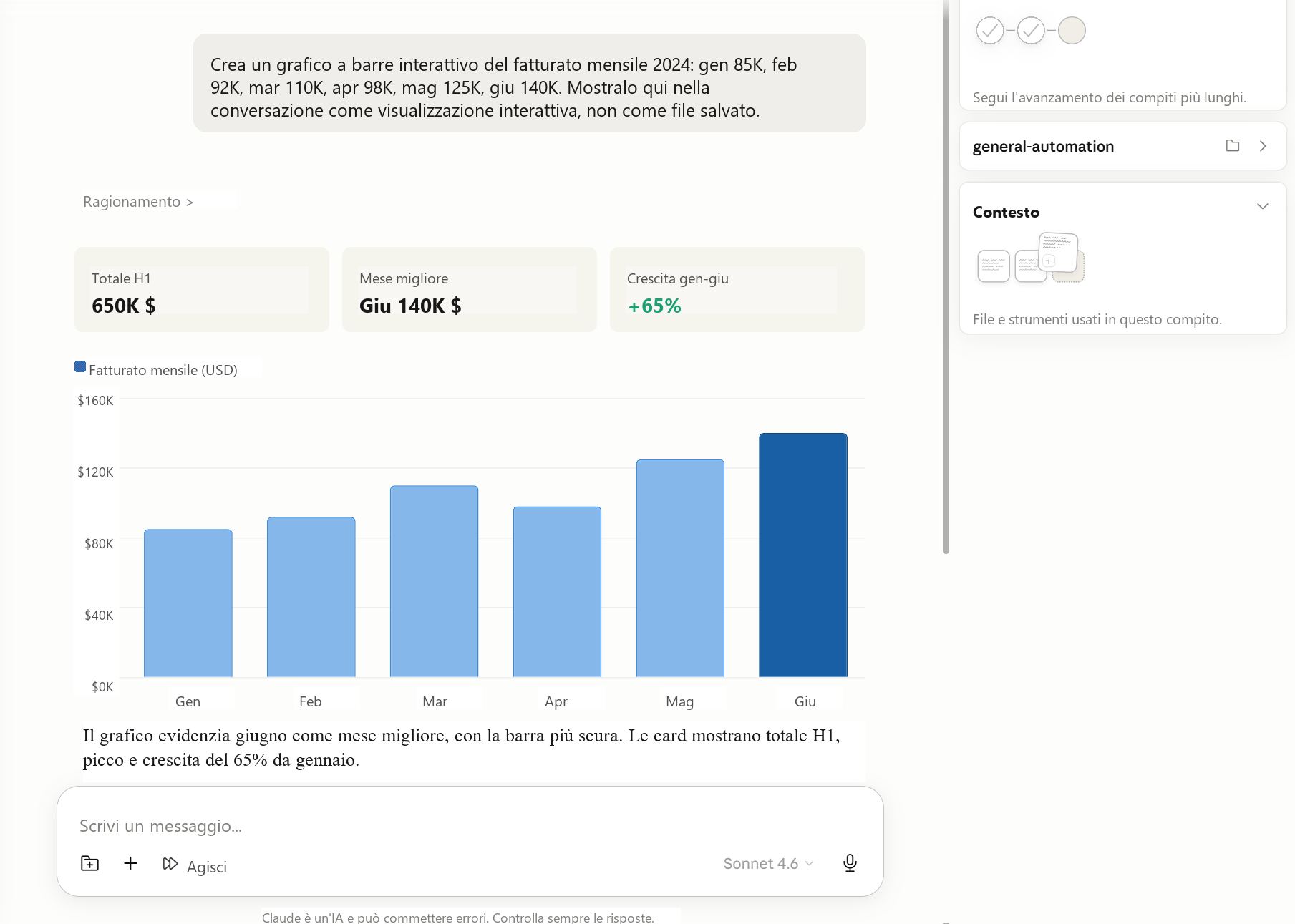Click the user prompt message bubble

point(530,83)
